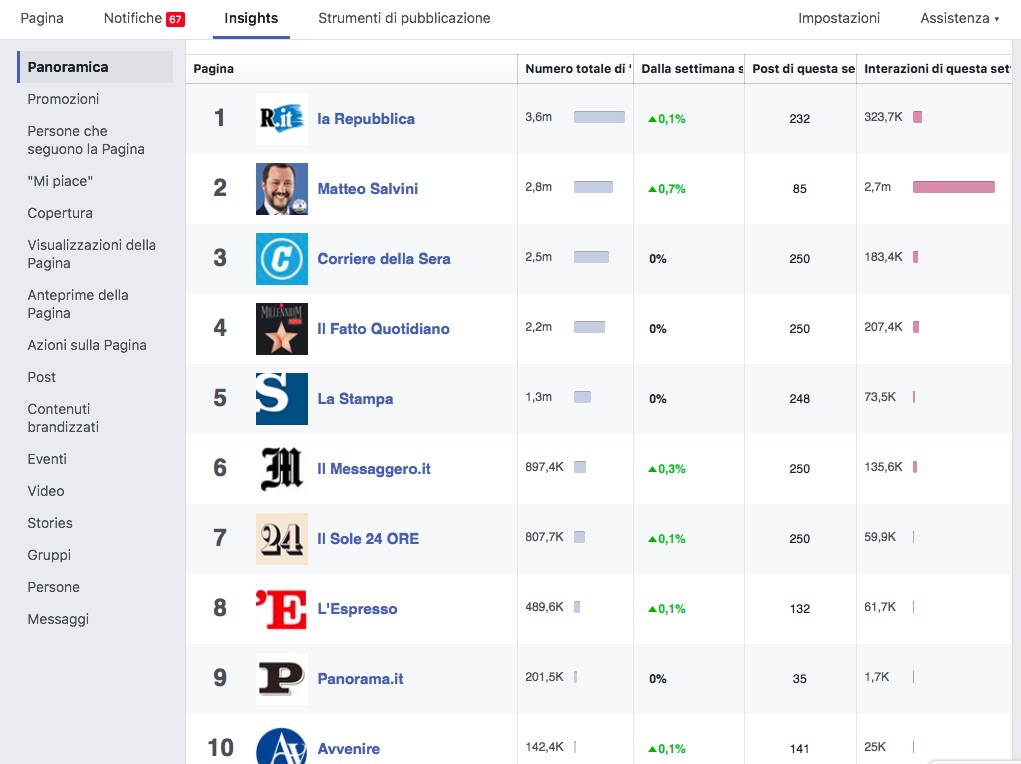Click Matteo Salvini's pink interactions bar
The height and width of the screenshot is (764, 1021).
(x=953, y=187)
